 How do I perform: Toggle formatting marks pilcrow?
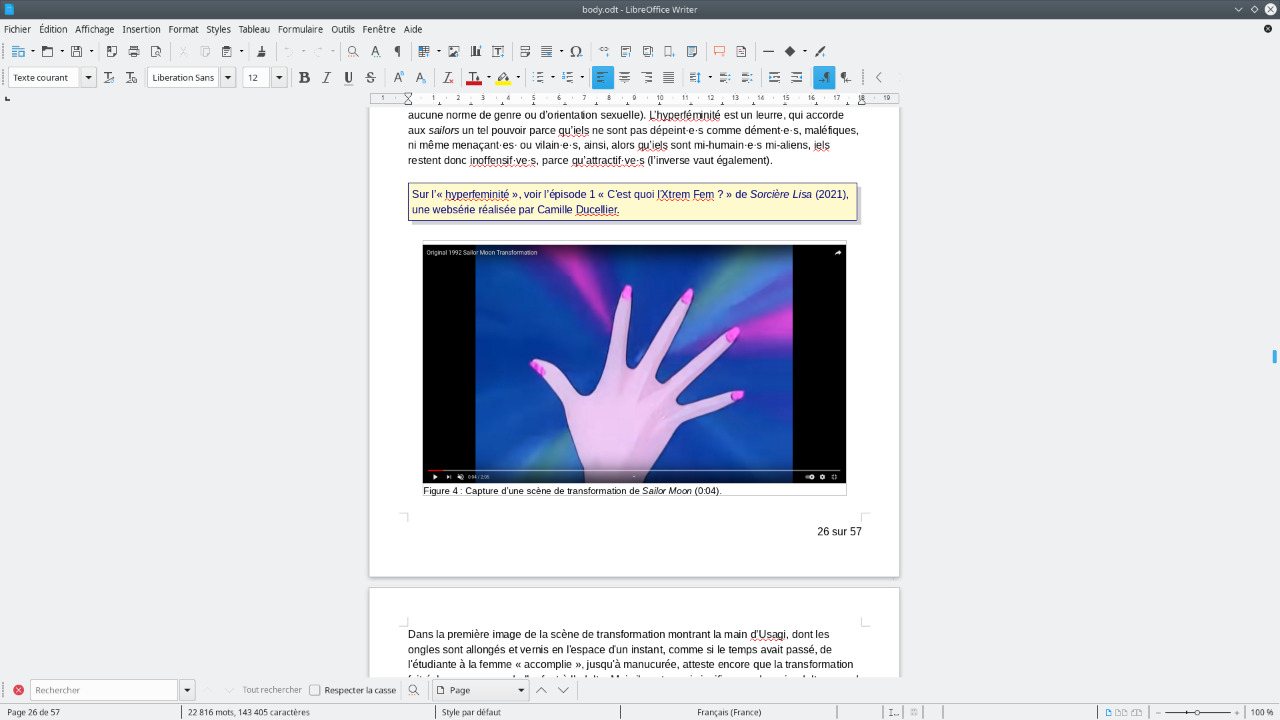point(397,51)
